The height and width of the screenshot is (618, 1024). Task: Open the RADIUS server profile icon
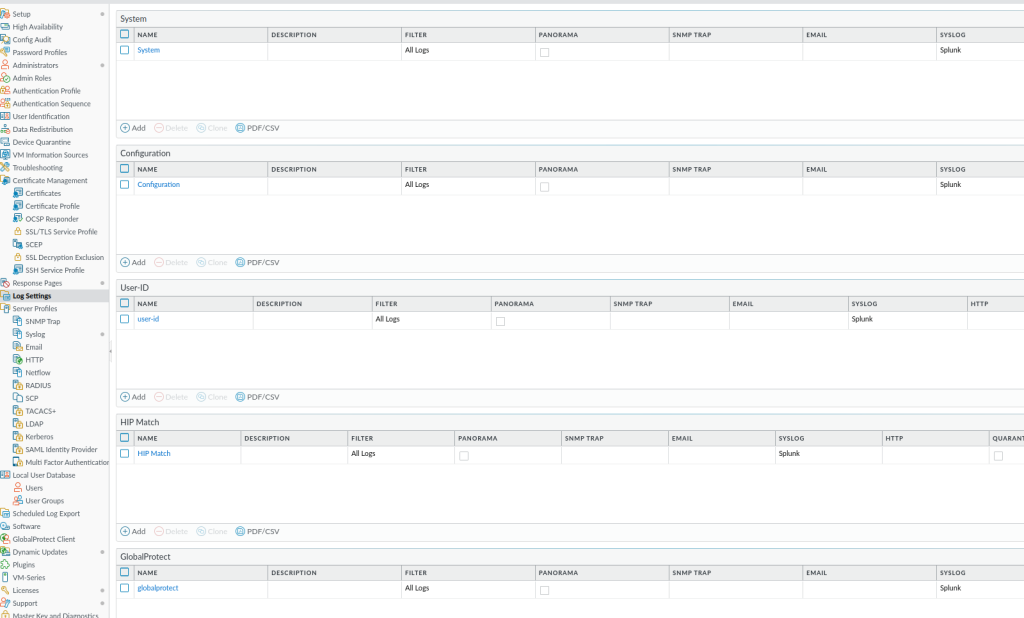coord(18,385)
